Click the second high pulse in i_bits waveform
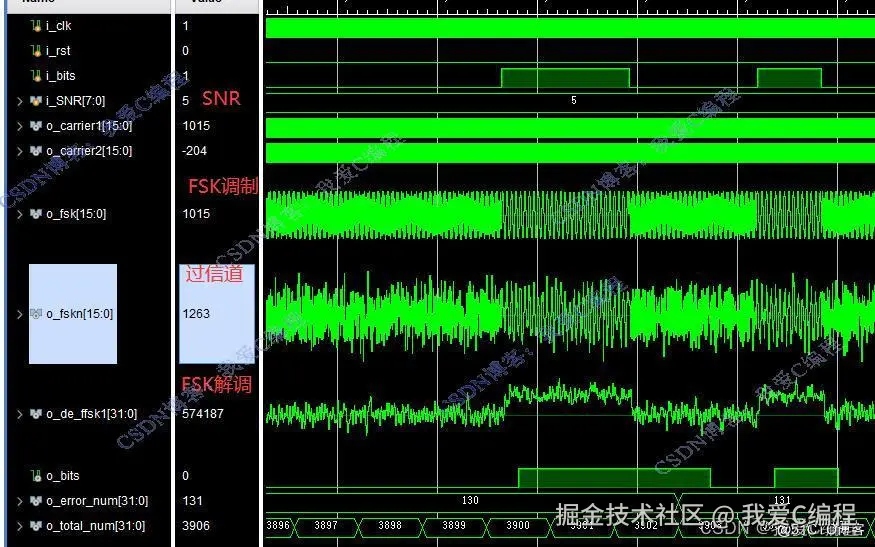This screenshot has height=547, width=875. coord(789,78)
